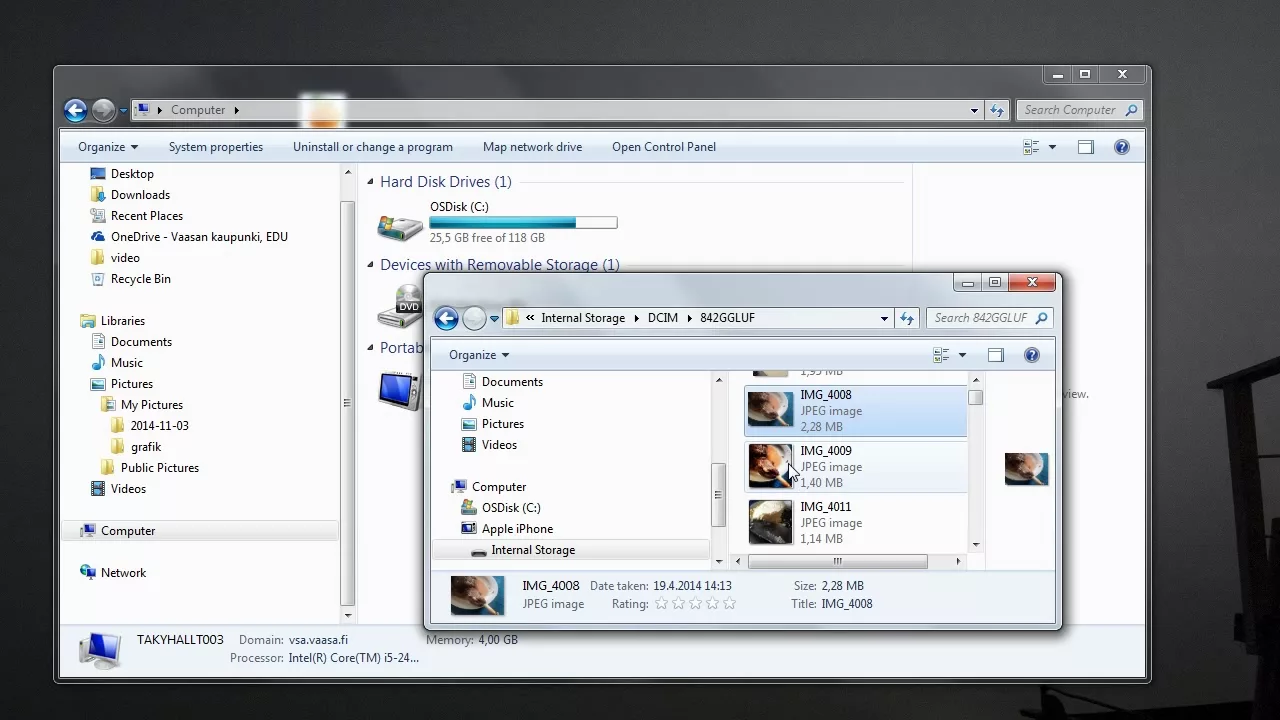Viewport: 1280px width, 720px height.
Task: Select Recent Places in navigation pane
Action: click(x=146, y=216)
